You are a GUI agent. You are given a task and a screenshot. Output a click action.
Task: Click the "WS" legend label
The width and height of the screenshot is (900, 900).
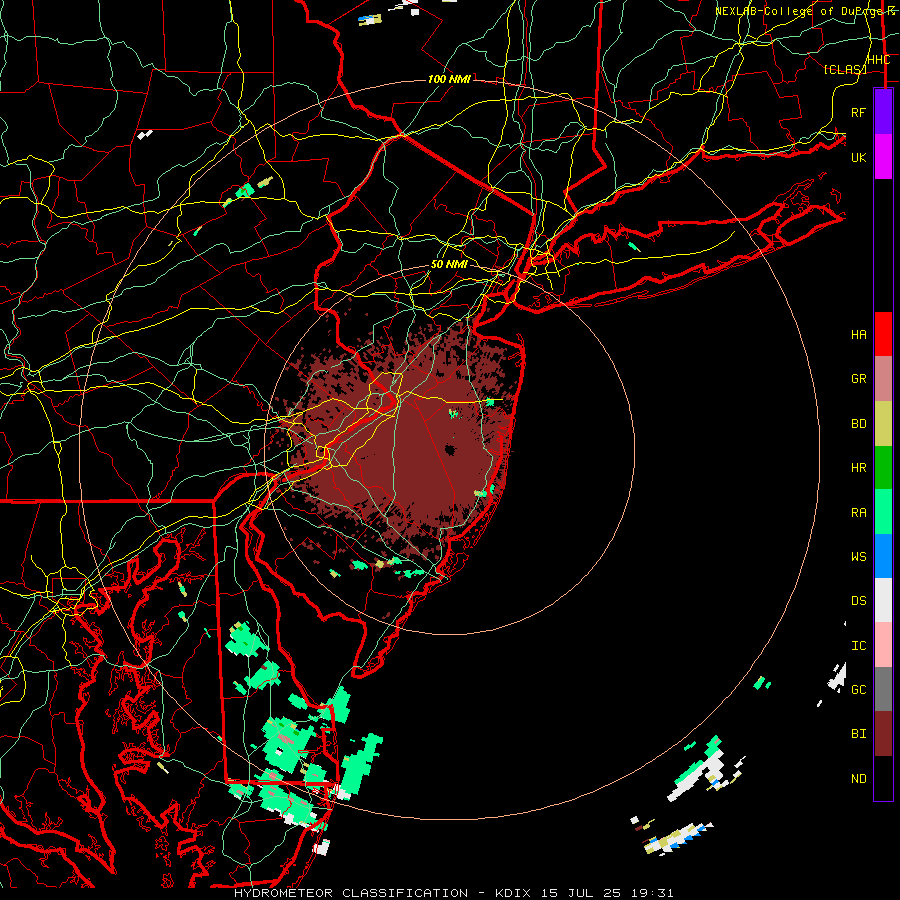pyautogui.click(x=858, y=557)
